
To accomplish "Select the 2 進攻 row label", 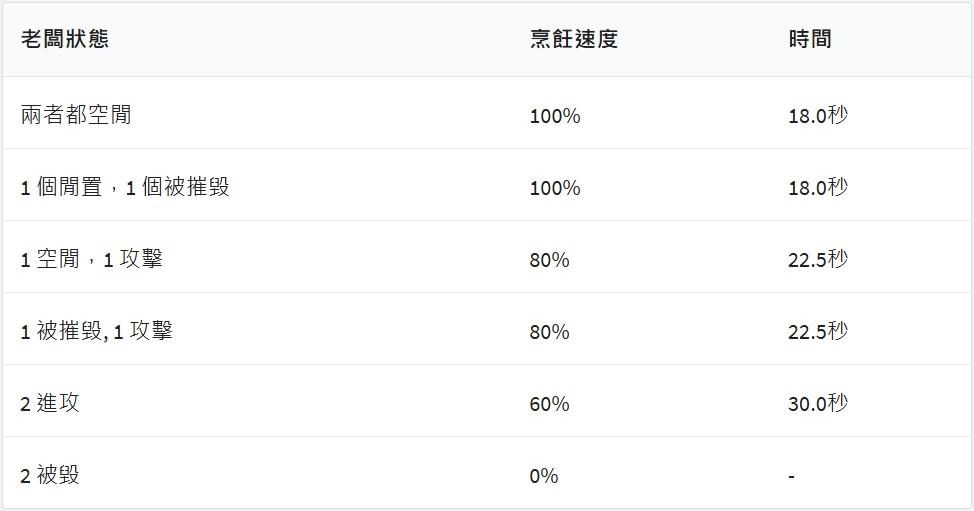I will tap(50, 403).
